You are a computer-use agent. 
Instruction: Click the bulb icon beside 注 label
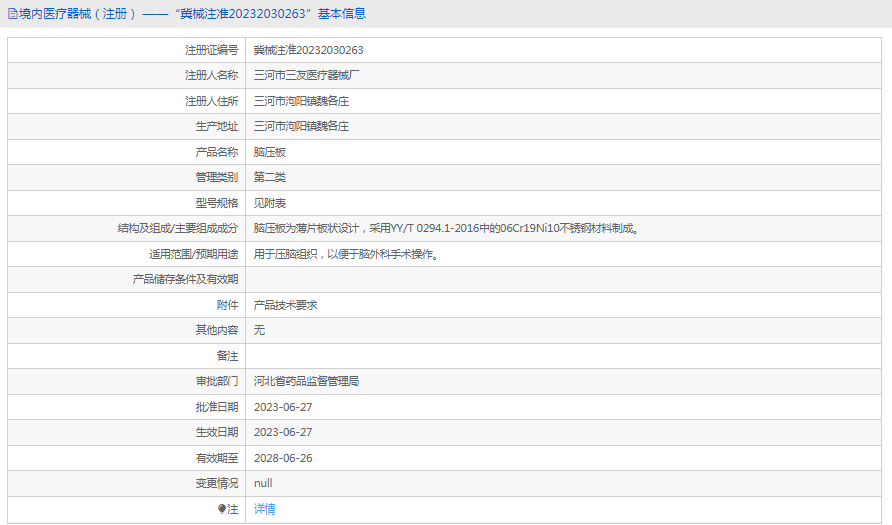pos(222,509)
